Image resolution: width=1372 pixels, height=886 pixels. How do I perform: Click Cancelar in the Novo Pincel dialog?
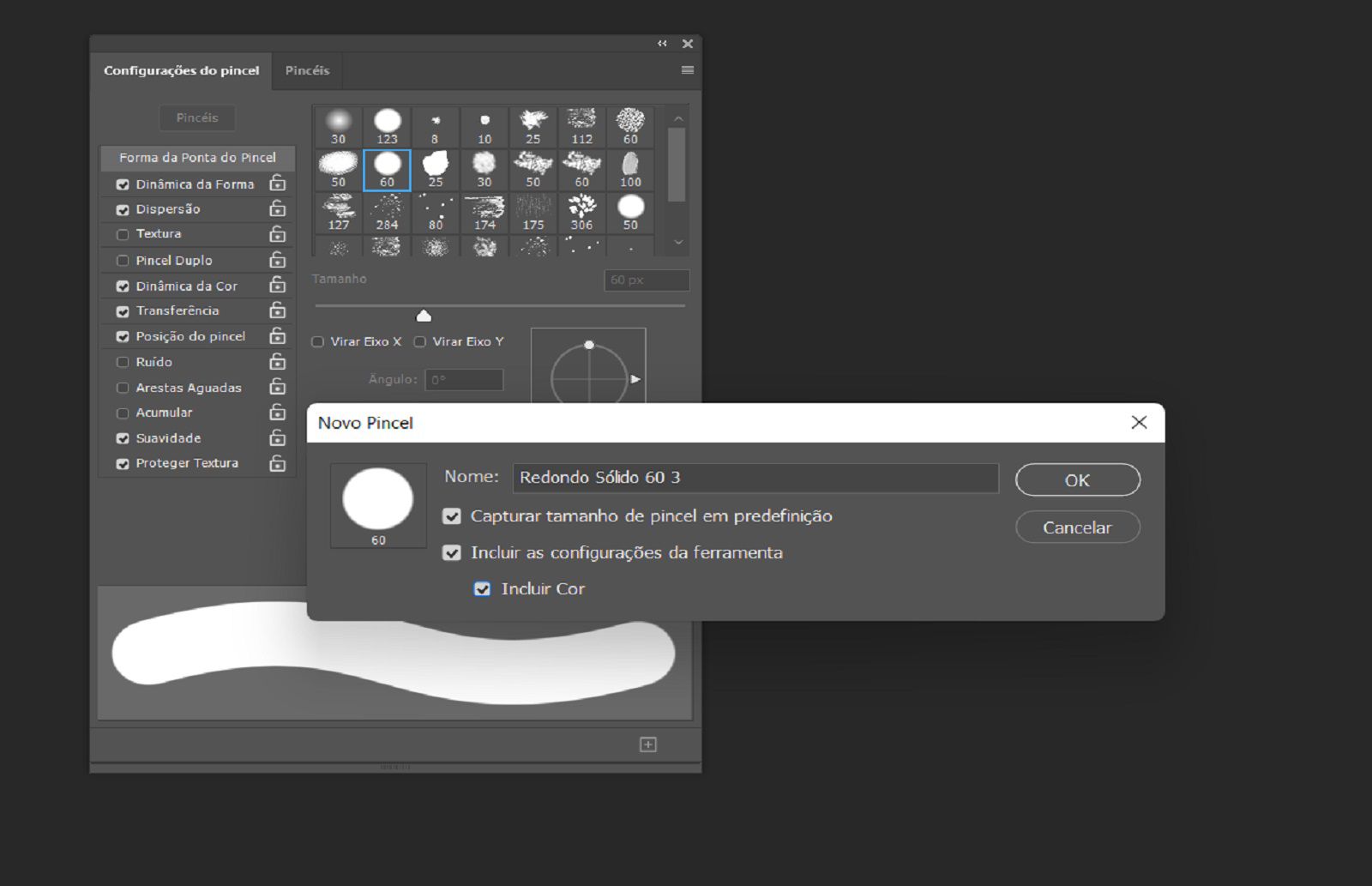[x=1077, y=527]
